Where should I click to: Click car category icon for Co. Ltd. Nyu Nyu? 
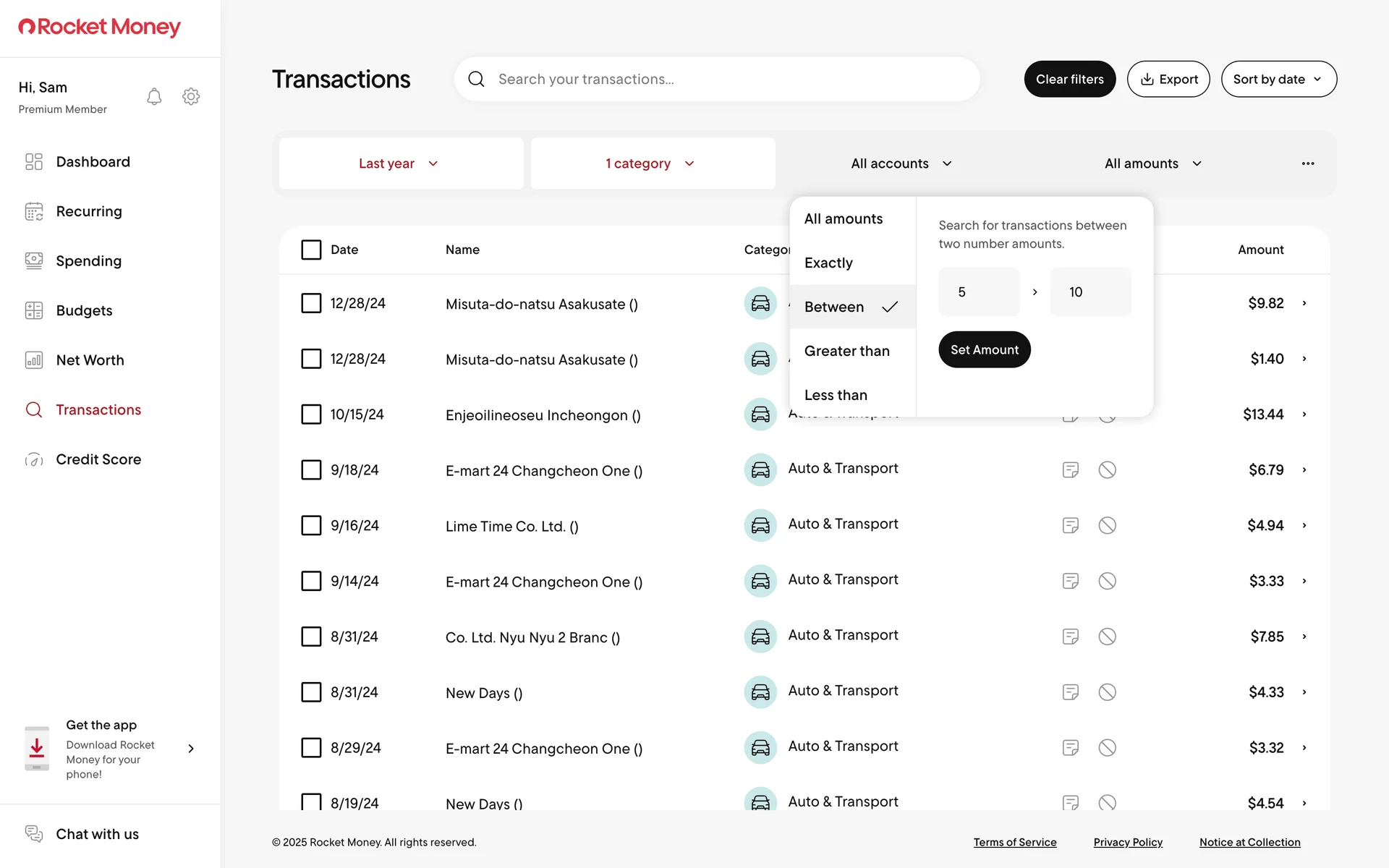pos(760,637)
